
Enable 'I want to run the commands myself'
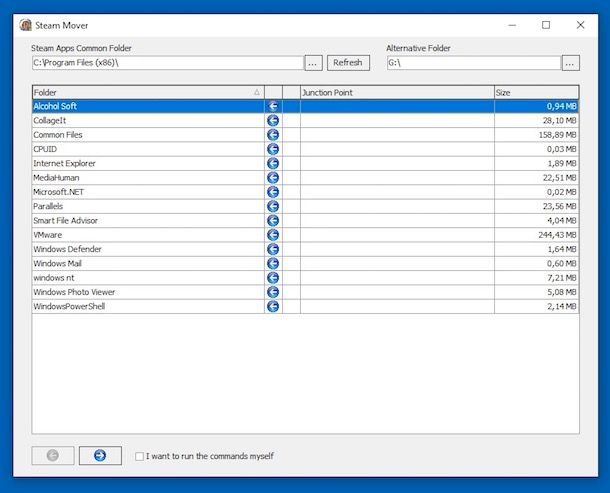tap(140, 456)
